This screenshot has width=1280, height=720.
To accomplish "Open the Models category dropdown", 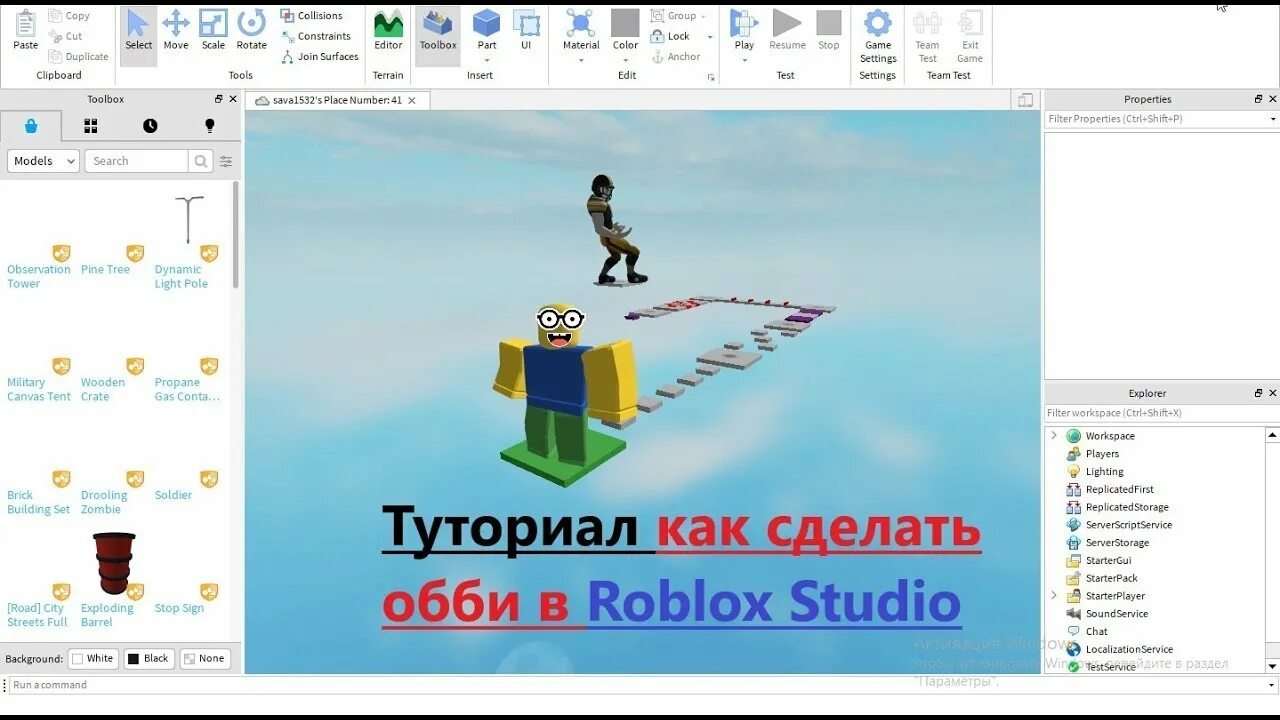I will click(42, 160).
